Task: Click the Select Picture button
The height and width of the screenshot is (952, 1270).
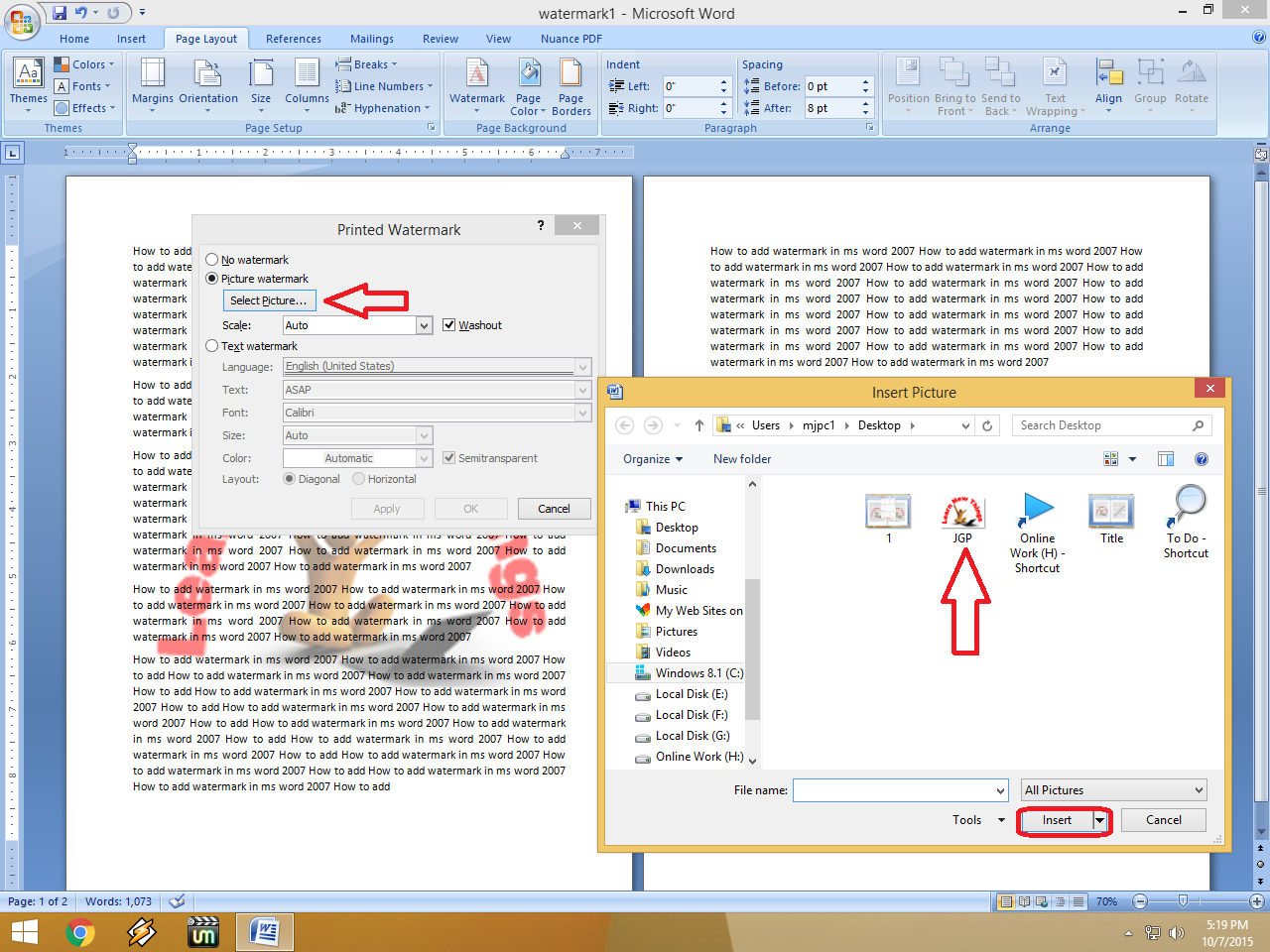Action: coord(269,299)
